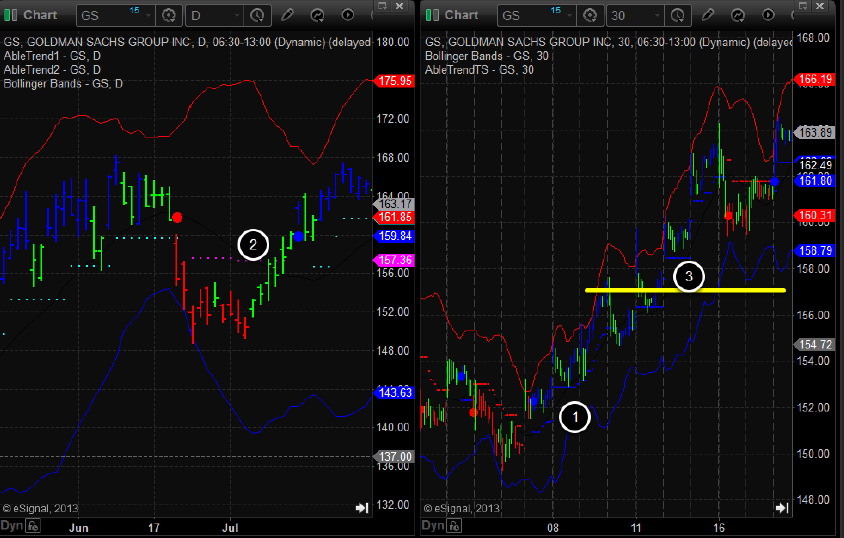Click the pop-out window icon on daily chart
This screenshot has height=538, width=844.
382,6
